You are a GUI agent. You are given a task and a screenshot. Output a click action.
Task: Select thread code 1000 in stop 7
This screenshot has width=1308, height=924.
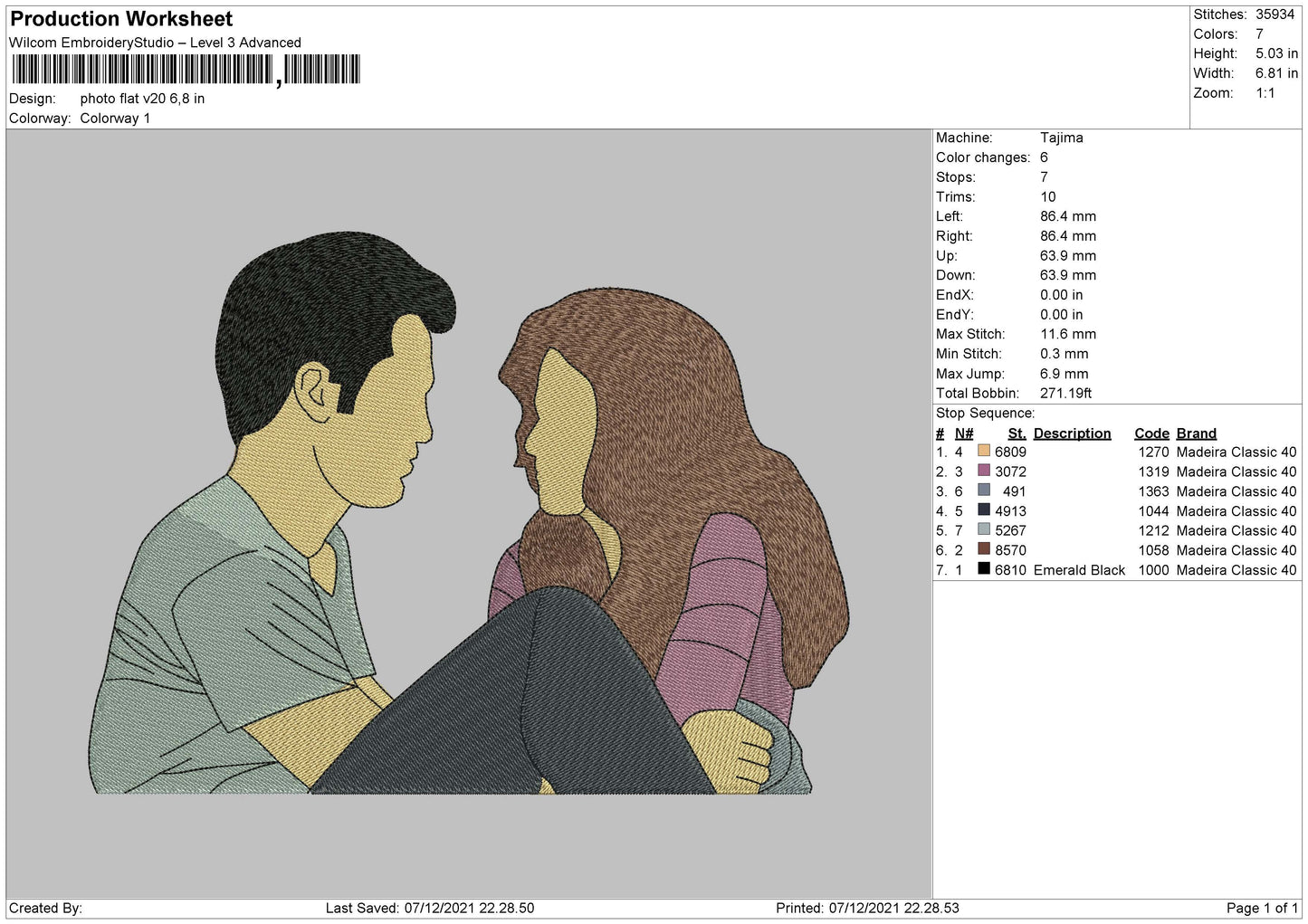click(x=1153, y=570)
